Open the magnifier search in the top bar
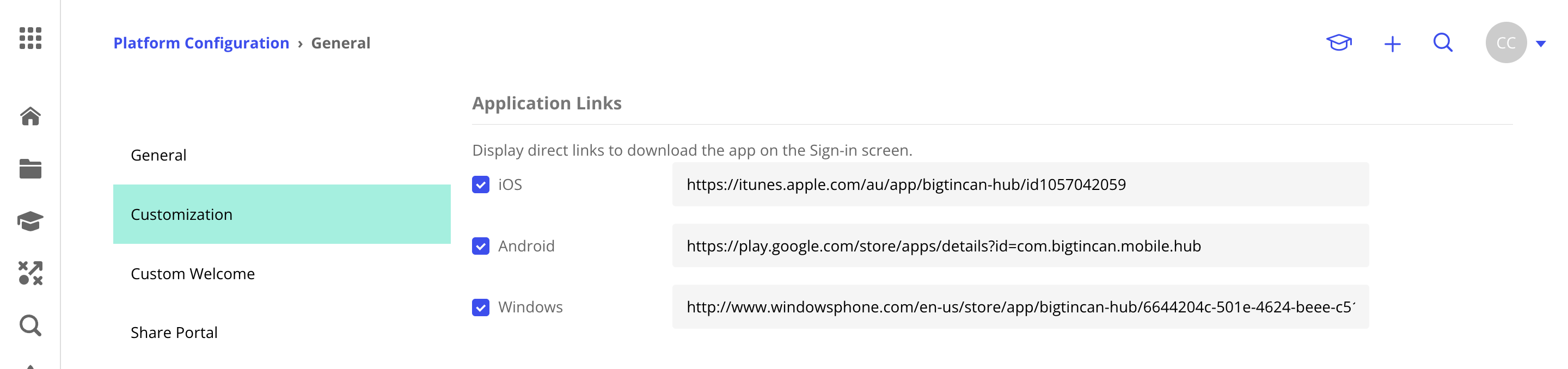1568x369 pixels. coord(1442,42)
